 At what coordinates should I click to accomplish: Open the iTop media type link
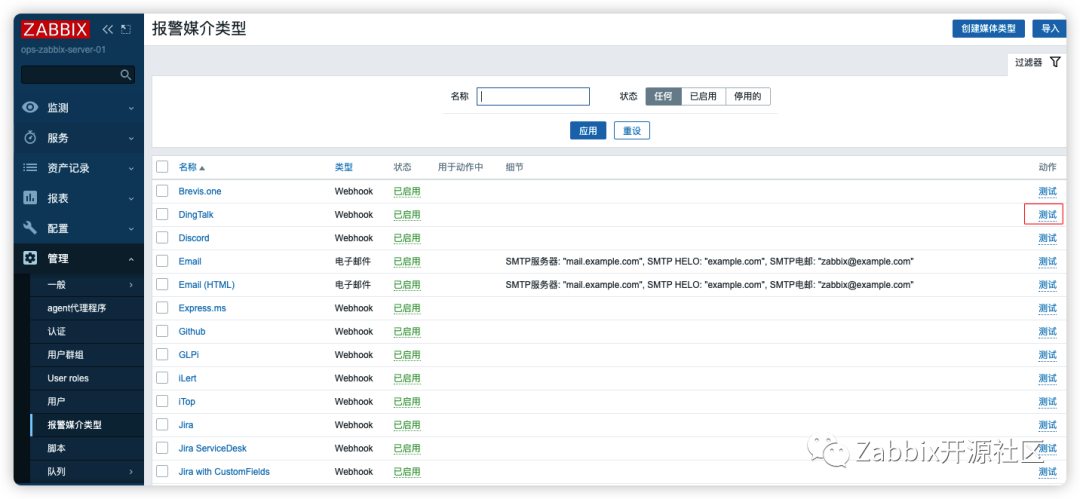(x=187, y=402)
